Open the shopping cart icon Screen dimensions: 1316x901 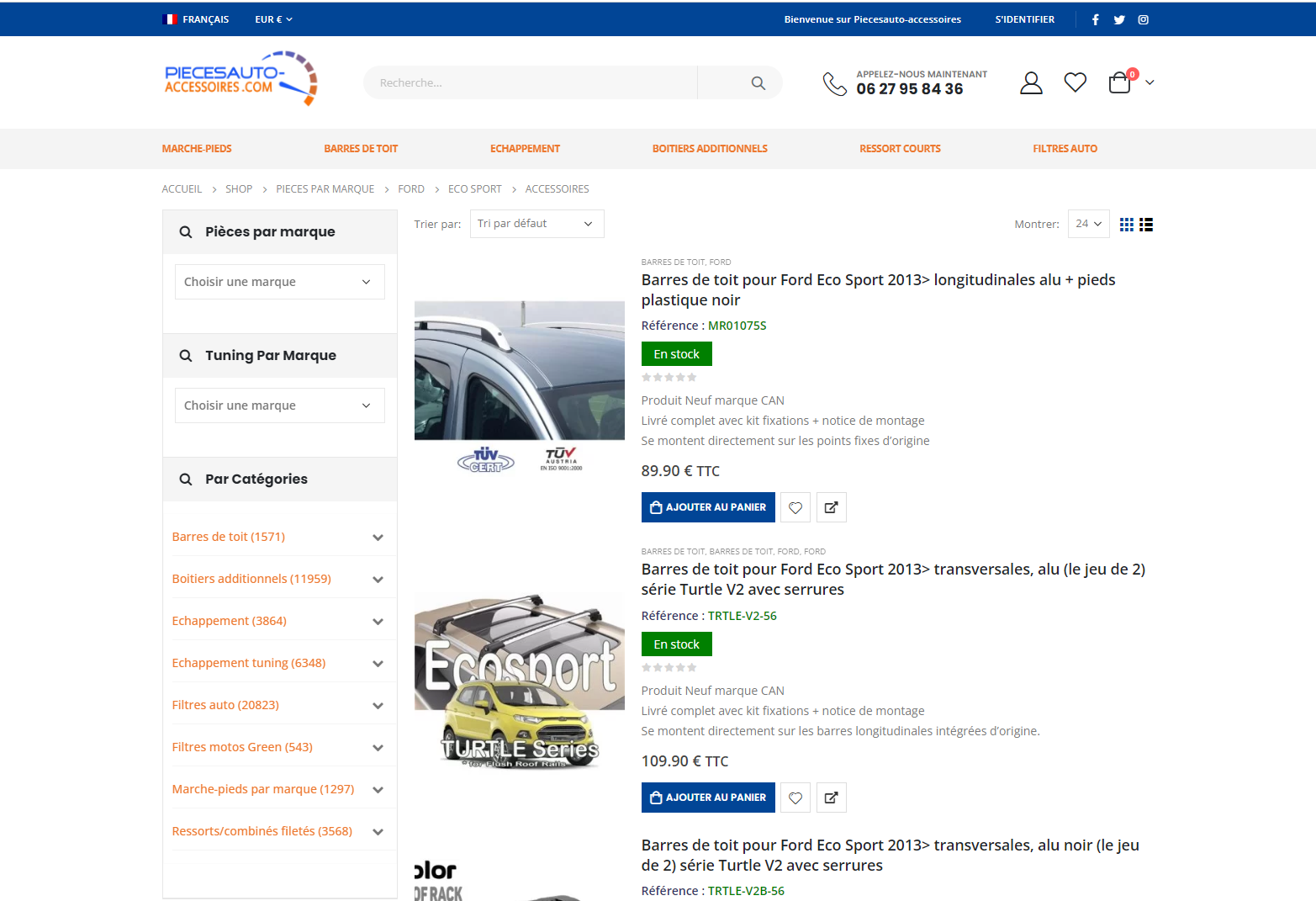tap(1121, 82)
